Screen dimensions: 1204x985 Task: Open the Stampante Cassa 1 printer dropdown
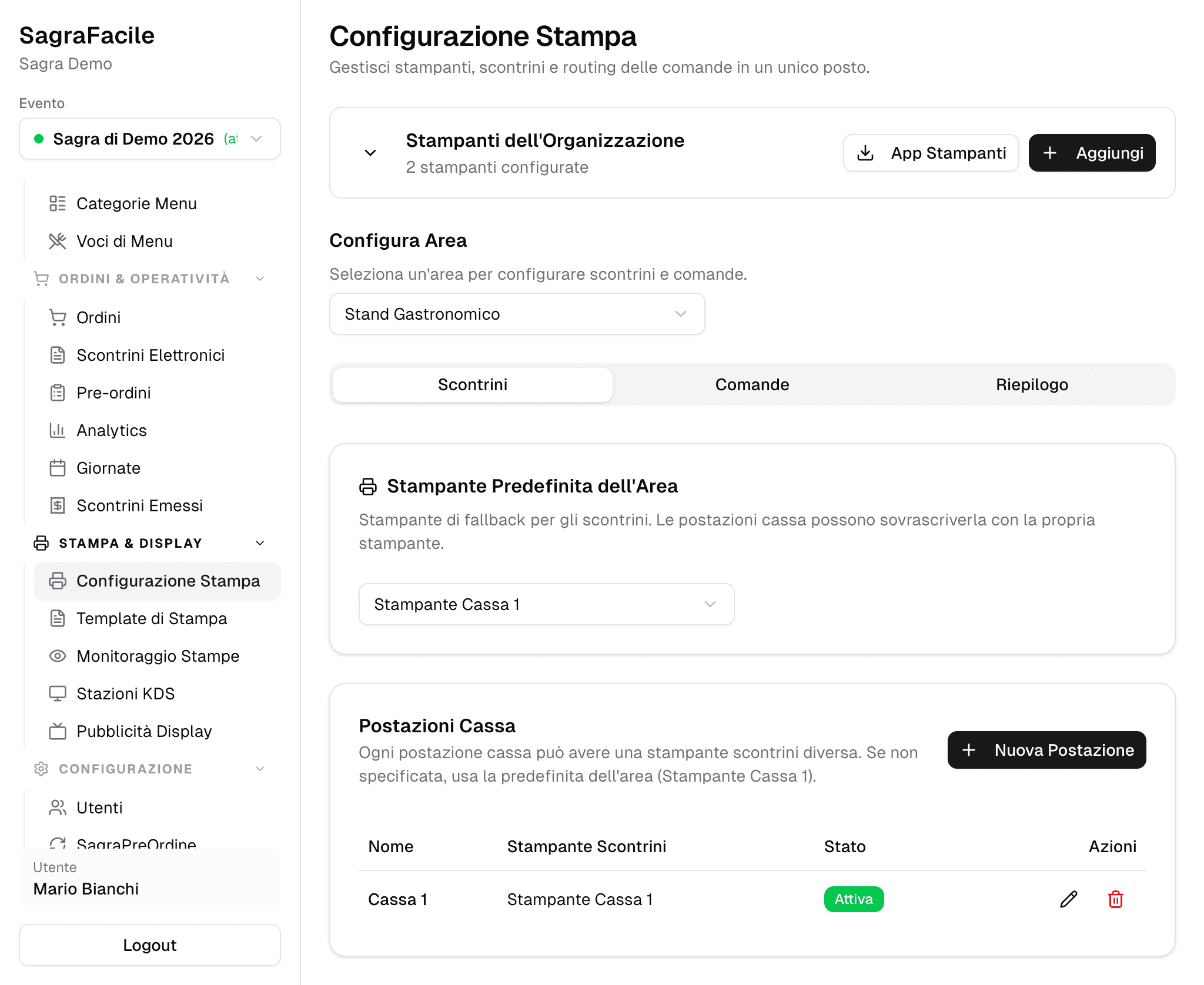(547, 604)
